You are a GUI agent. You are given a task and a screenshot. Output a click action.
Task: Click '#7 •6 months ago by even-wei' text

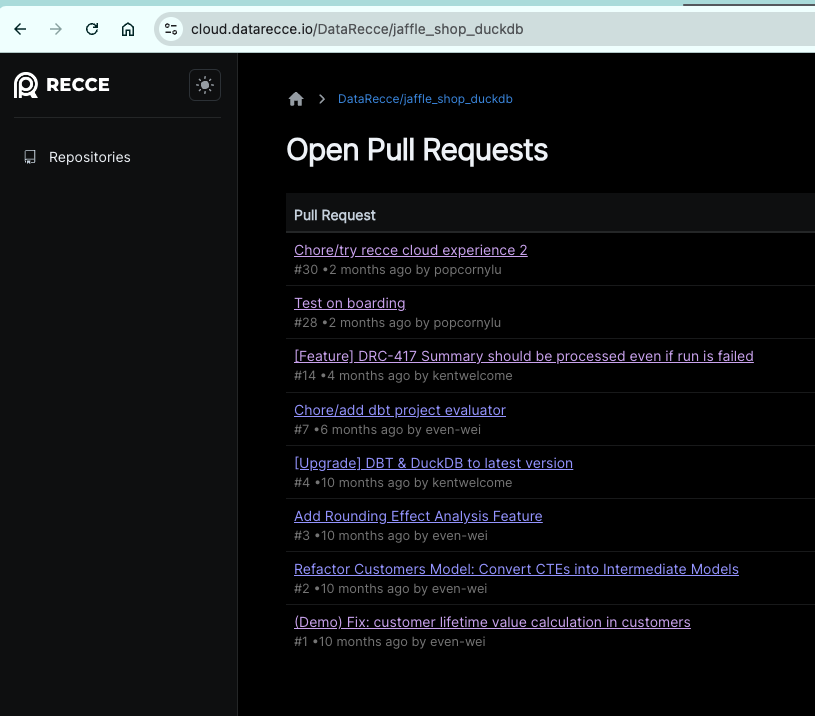click(x=387, y=430)
